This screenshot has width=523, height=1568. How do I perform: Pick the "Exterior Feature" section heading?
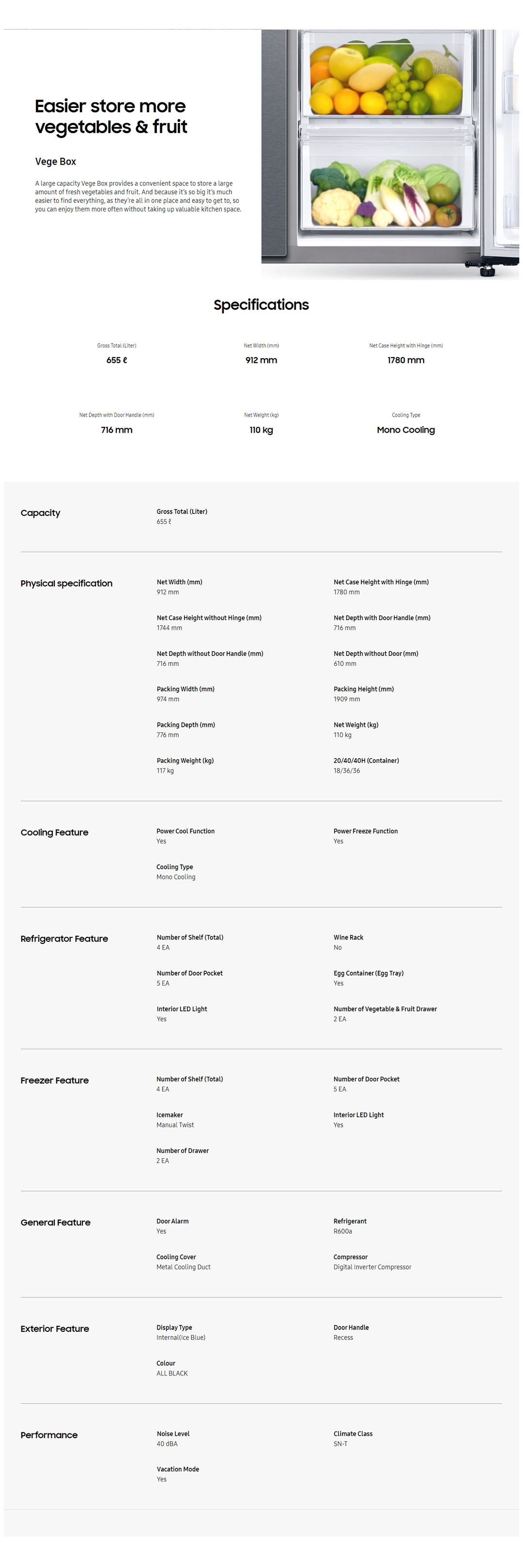(x=55, y=1329)
